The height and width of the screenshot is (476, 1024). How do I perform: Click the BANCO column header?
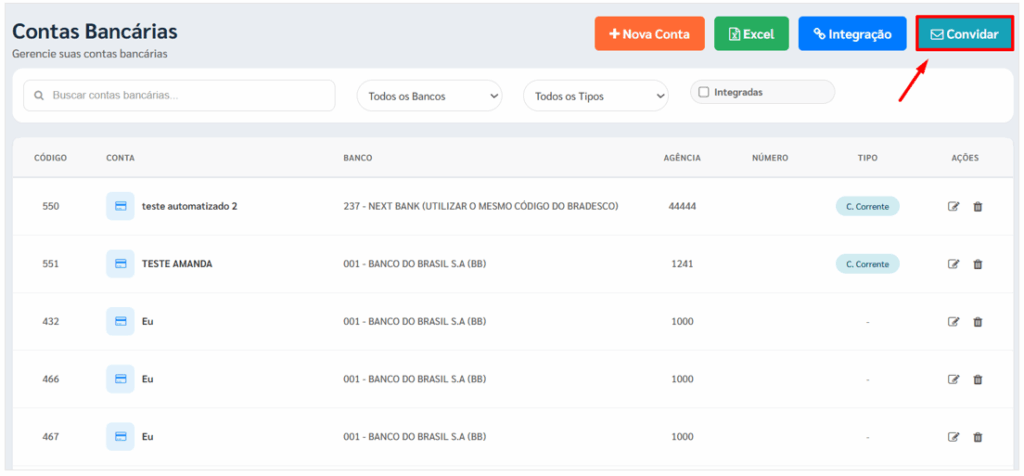pos(358,158)
